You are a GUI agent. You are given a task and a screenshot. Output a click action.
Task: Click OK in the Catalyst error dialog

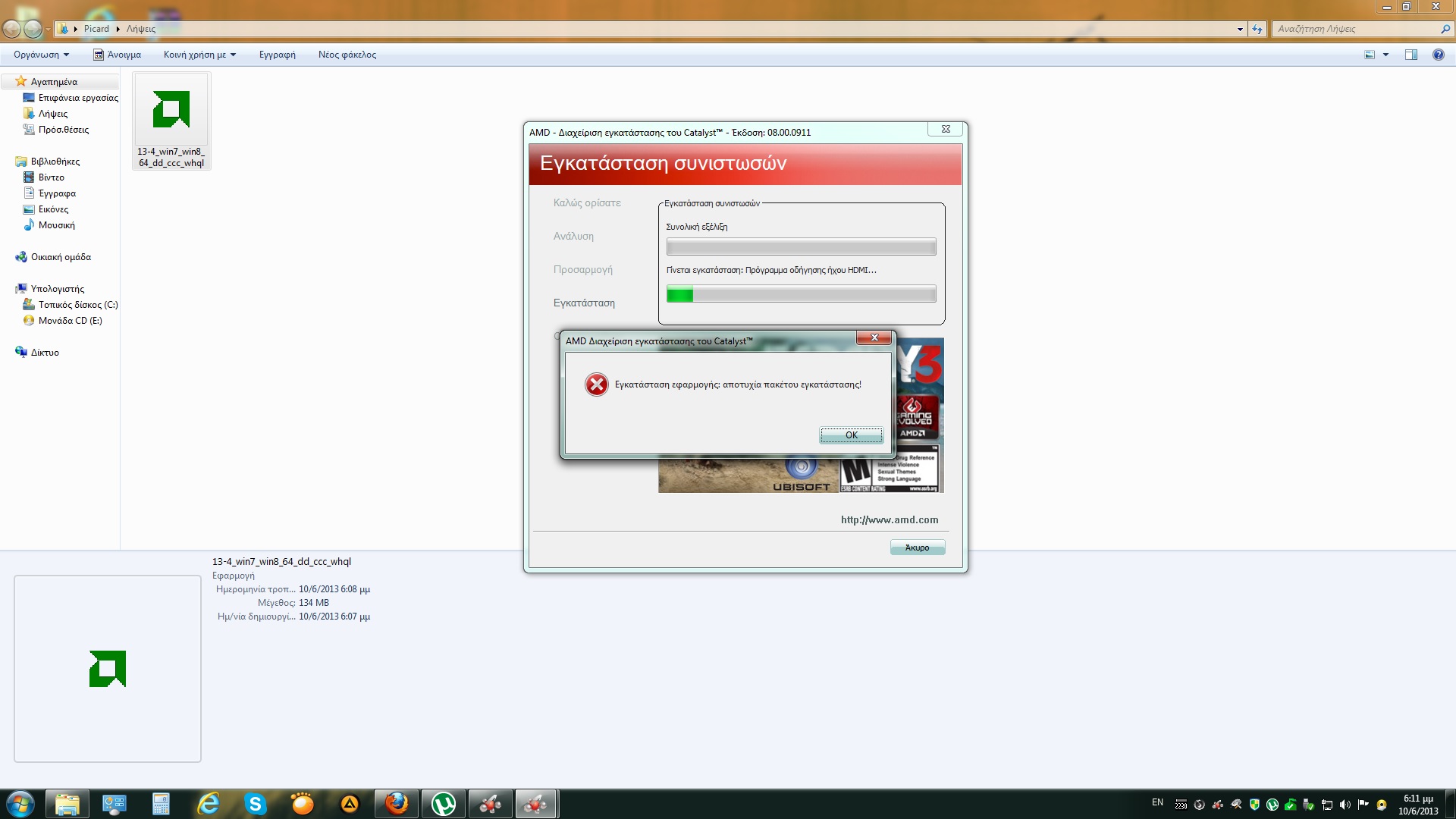coord(851,435)
